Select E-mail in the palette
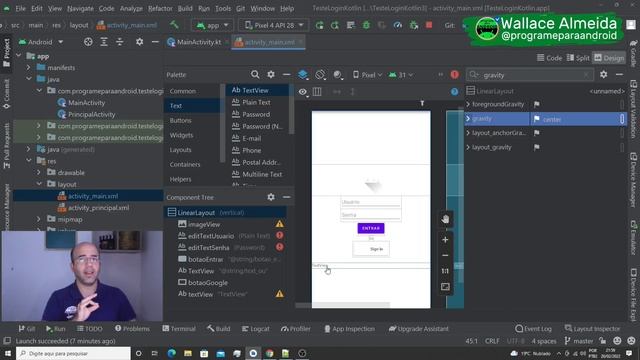Screen dimensions: 640x360 click(x=251, y=138)
